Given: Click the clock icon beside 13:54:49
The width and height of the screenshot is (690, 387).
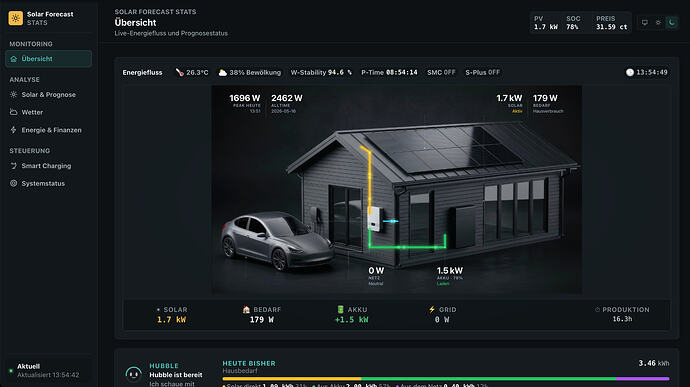Looking at the screenshot, I should click(630, 72).
